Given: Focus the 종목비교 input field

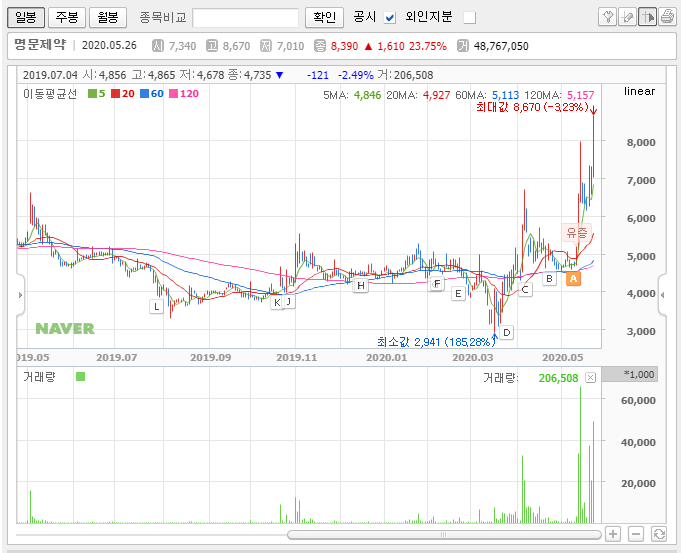Looking at the screenshot, I should 245,18.
